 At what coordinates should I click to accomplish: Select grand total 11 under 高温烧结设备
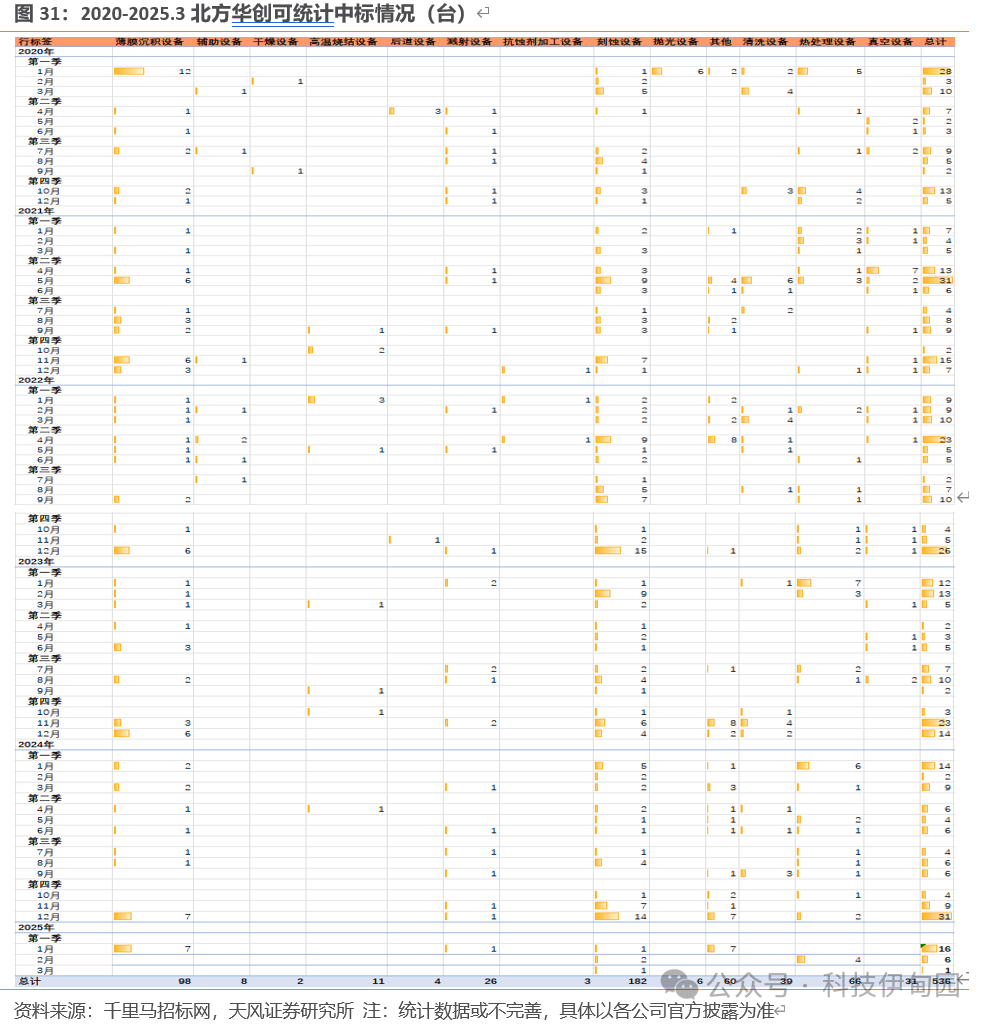click(x=378, y=981)
